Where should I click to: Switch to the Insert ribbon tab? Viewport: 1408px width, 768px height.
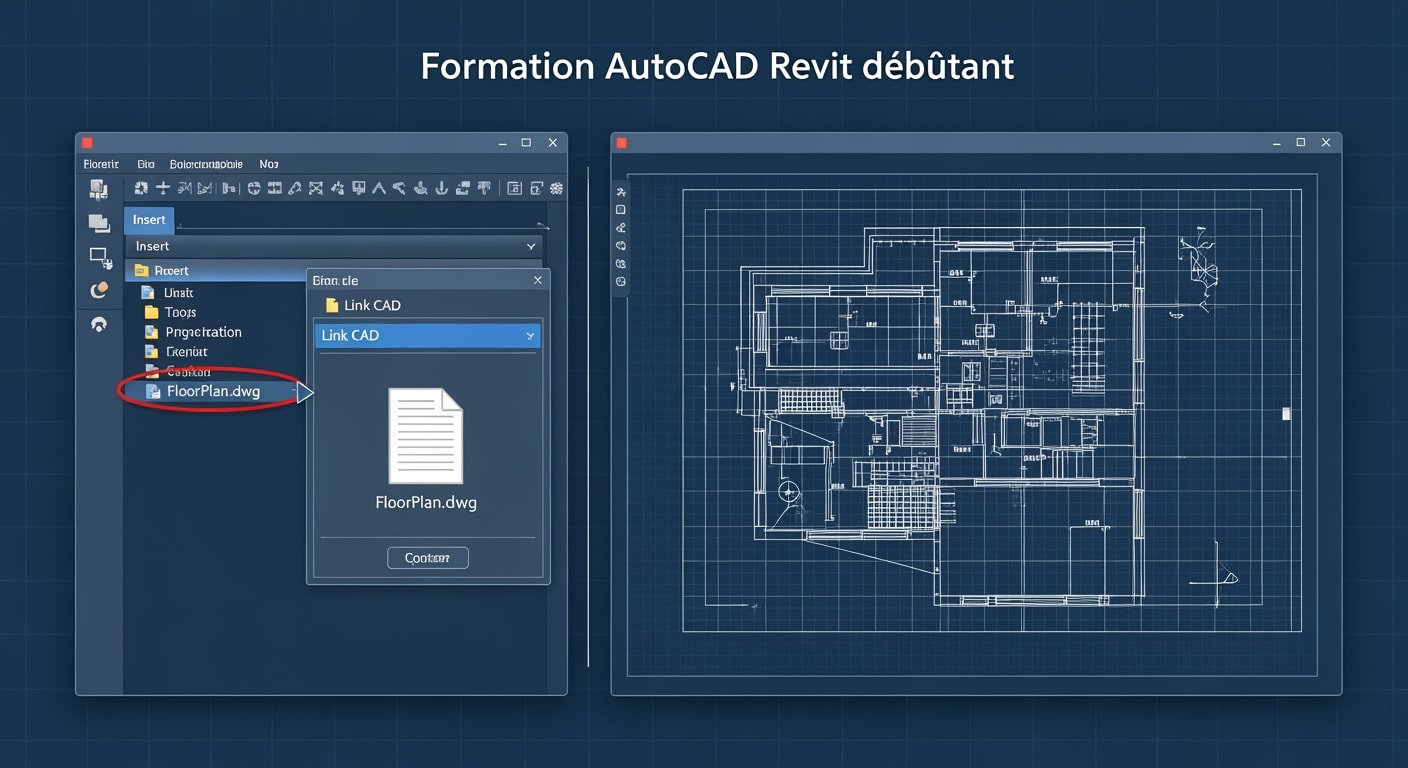click(x=148, y=220)
